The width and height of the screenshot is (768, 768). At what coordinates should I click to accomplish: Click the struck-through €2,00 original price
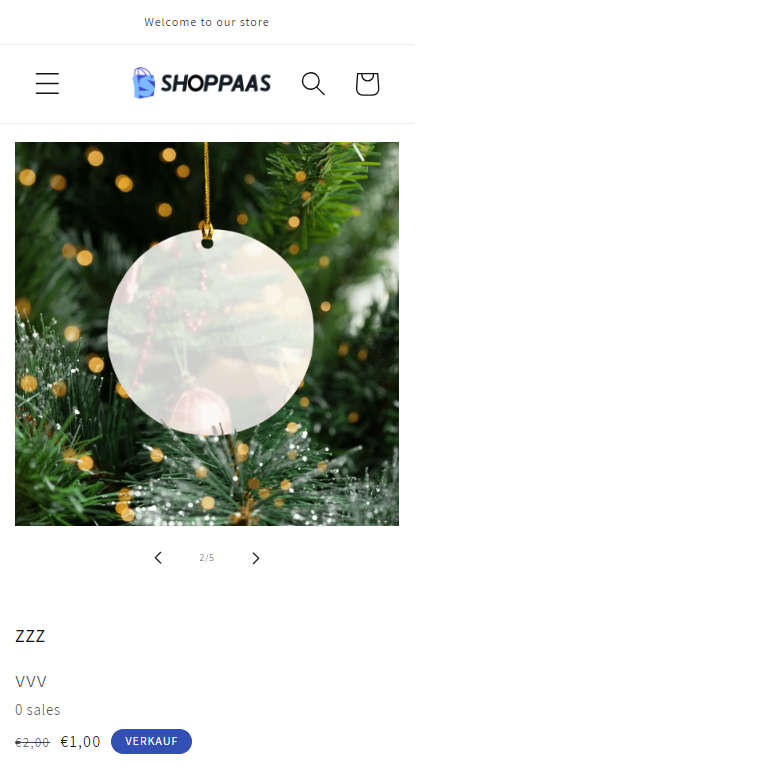(32, 743)
